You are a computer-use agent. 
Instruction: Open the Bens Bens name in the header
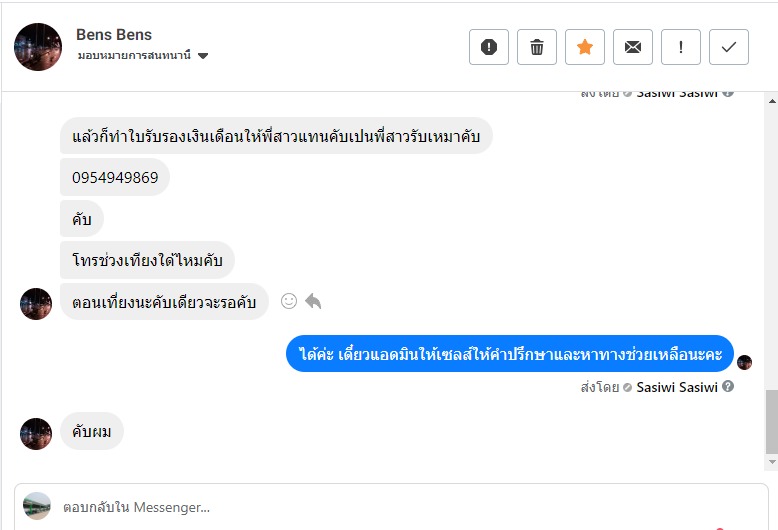click(x=114, y=35)
